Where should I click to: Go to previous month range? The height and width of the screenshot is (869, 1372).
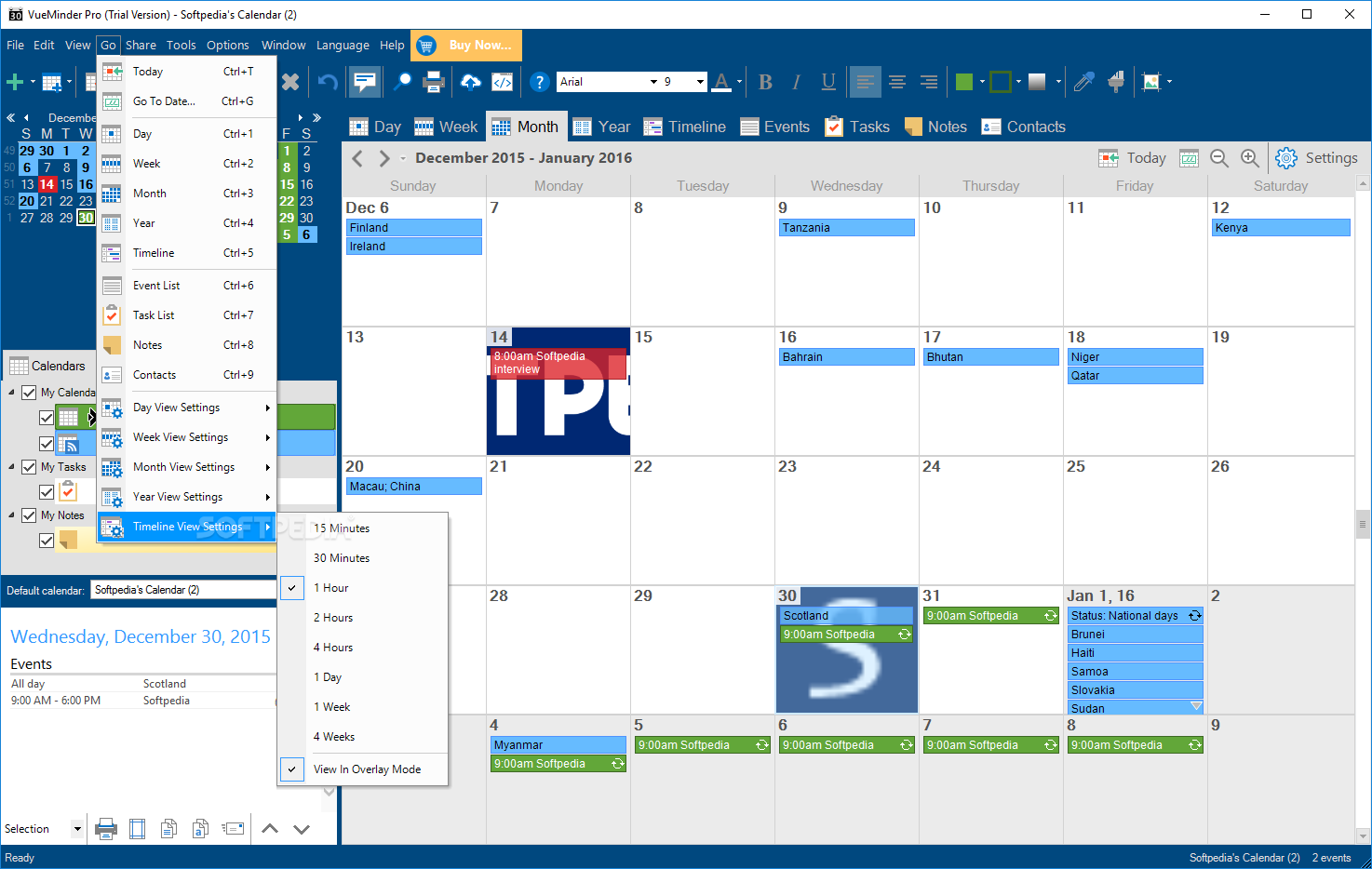[357, 158]
